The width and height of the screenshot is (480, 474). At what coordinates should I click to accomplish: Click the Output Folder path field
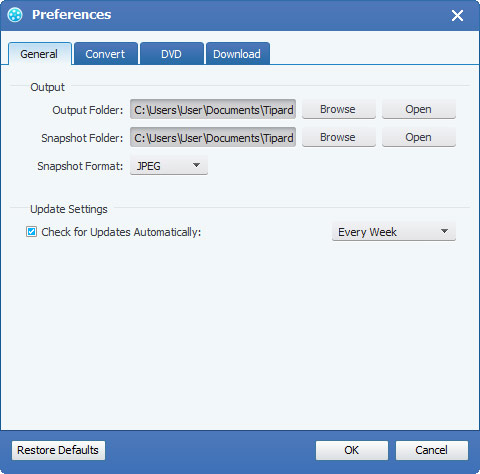[x=213, y=109]
